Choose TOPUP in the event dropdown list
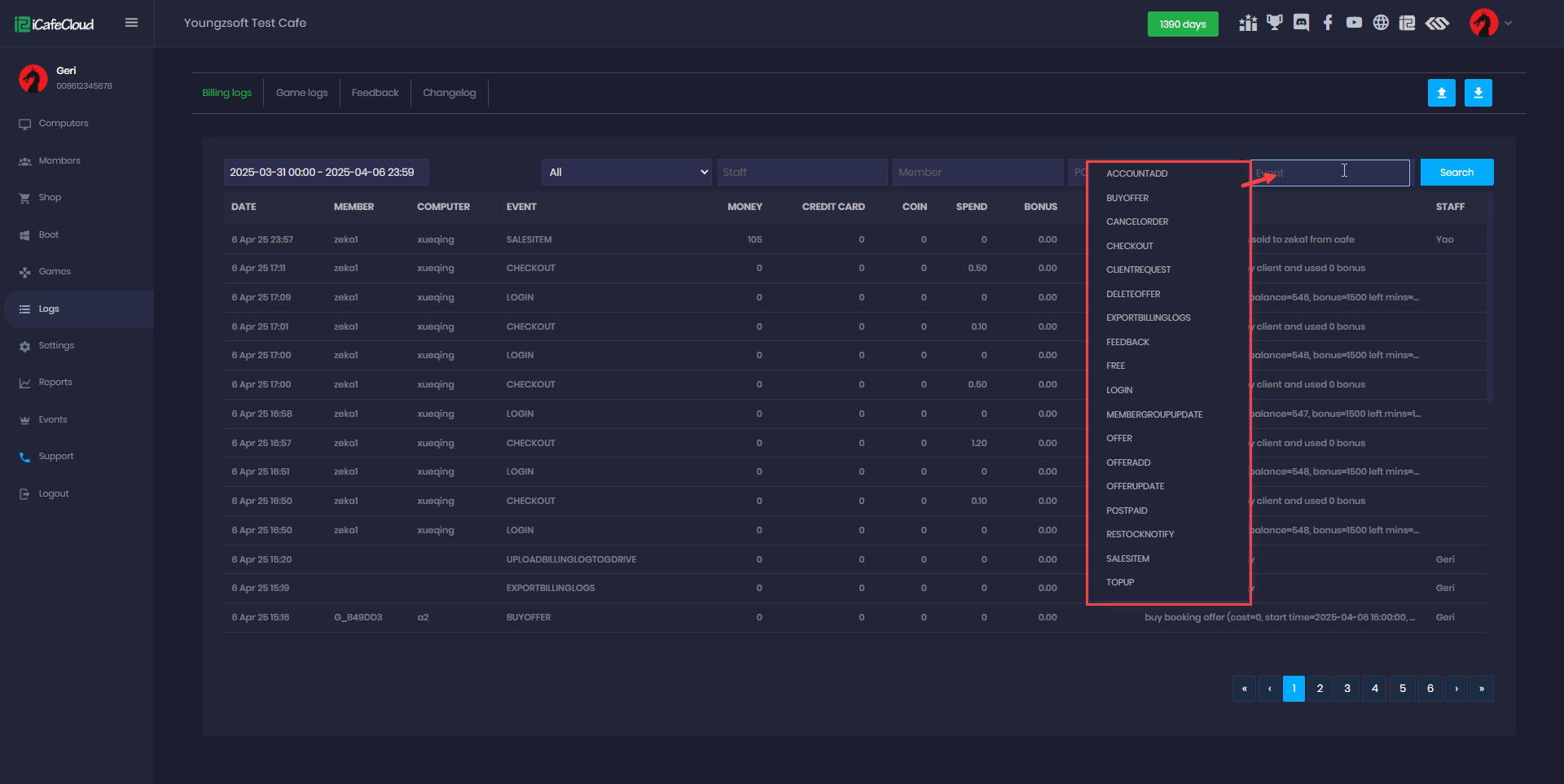The width and height of the screenshot is (1564, 784). click(1120, 582)
